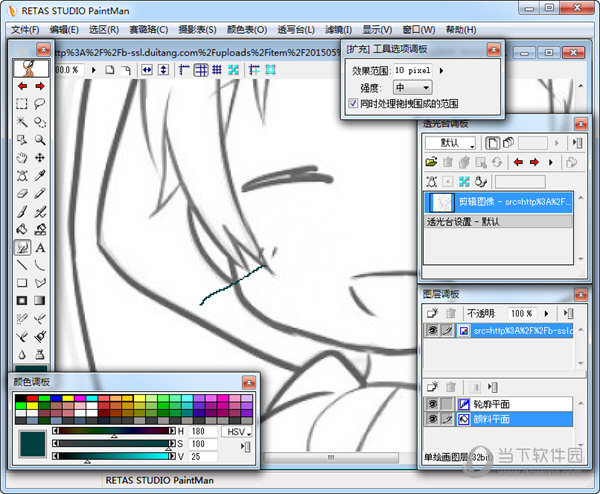Open the 默认 dropdown in the light table palette
600x494 pixels.
click(450, 143)
